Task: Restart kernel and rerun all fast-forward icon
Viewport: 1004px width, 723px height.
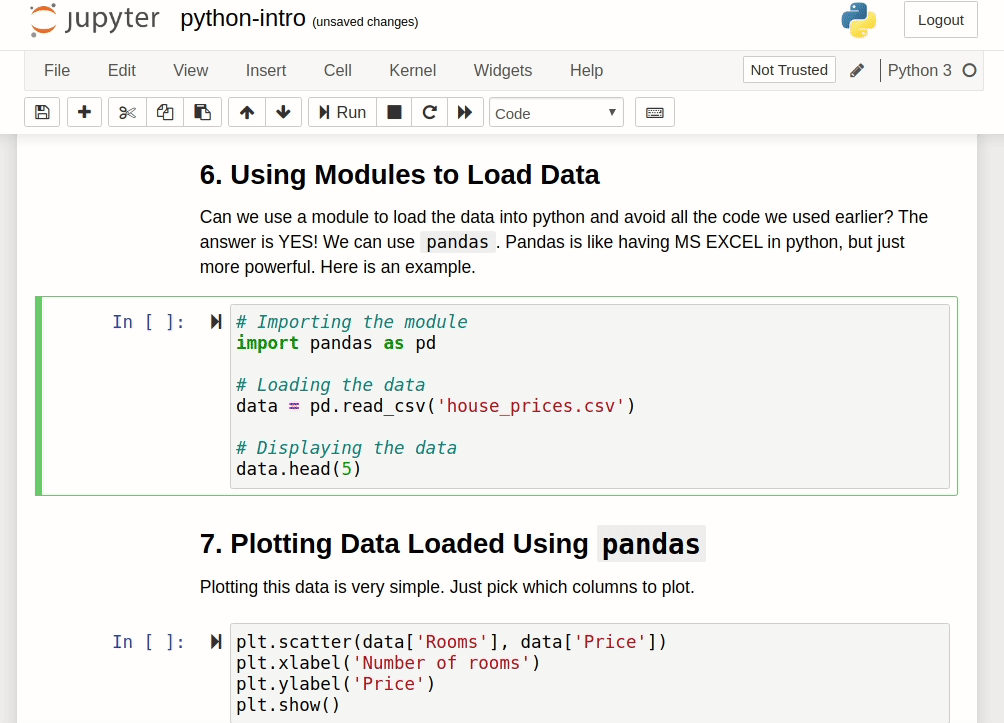Action: [x=466, y=113]
